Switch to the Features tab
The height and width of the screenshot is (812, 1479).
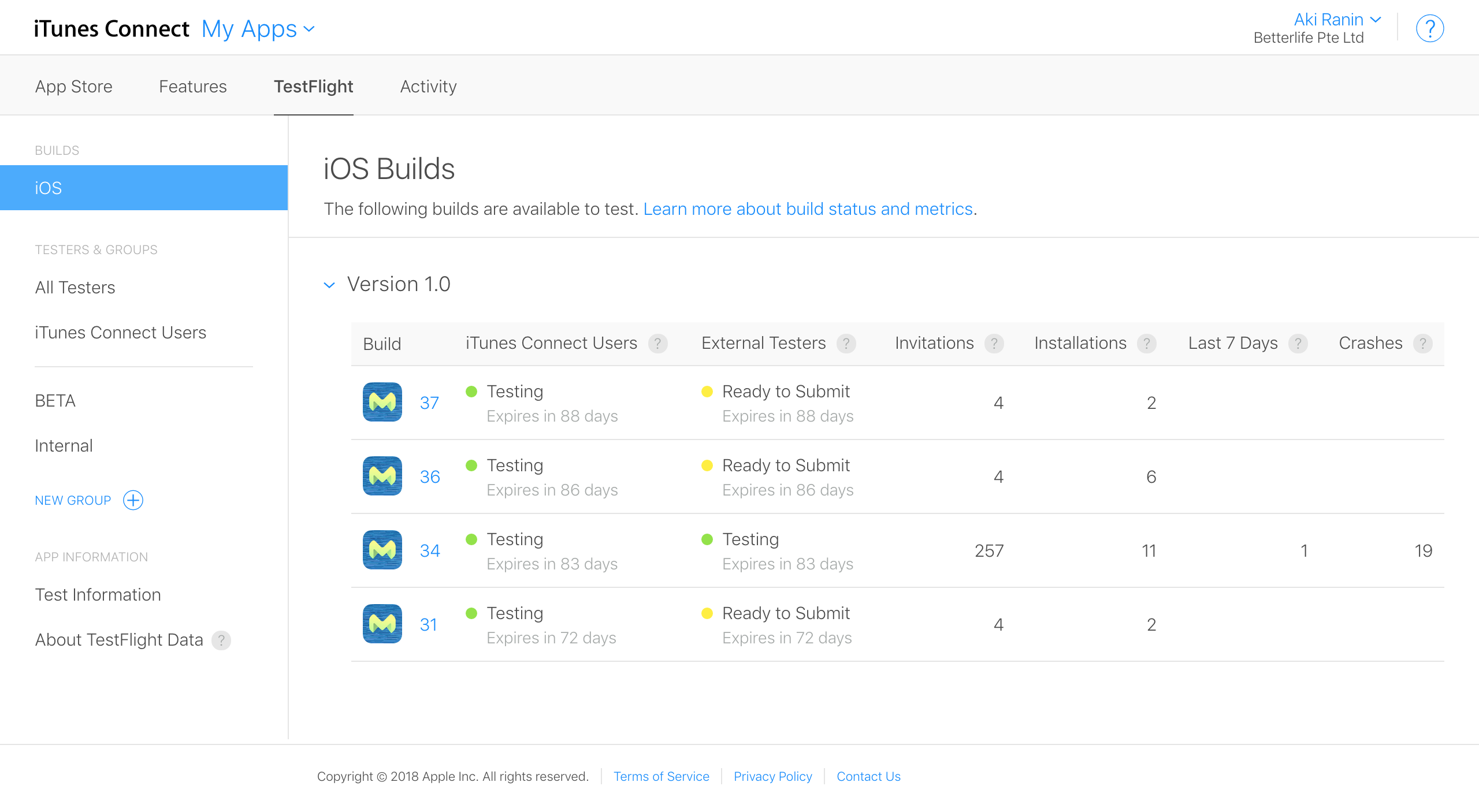pos(193,86)
